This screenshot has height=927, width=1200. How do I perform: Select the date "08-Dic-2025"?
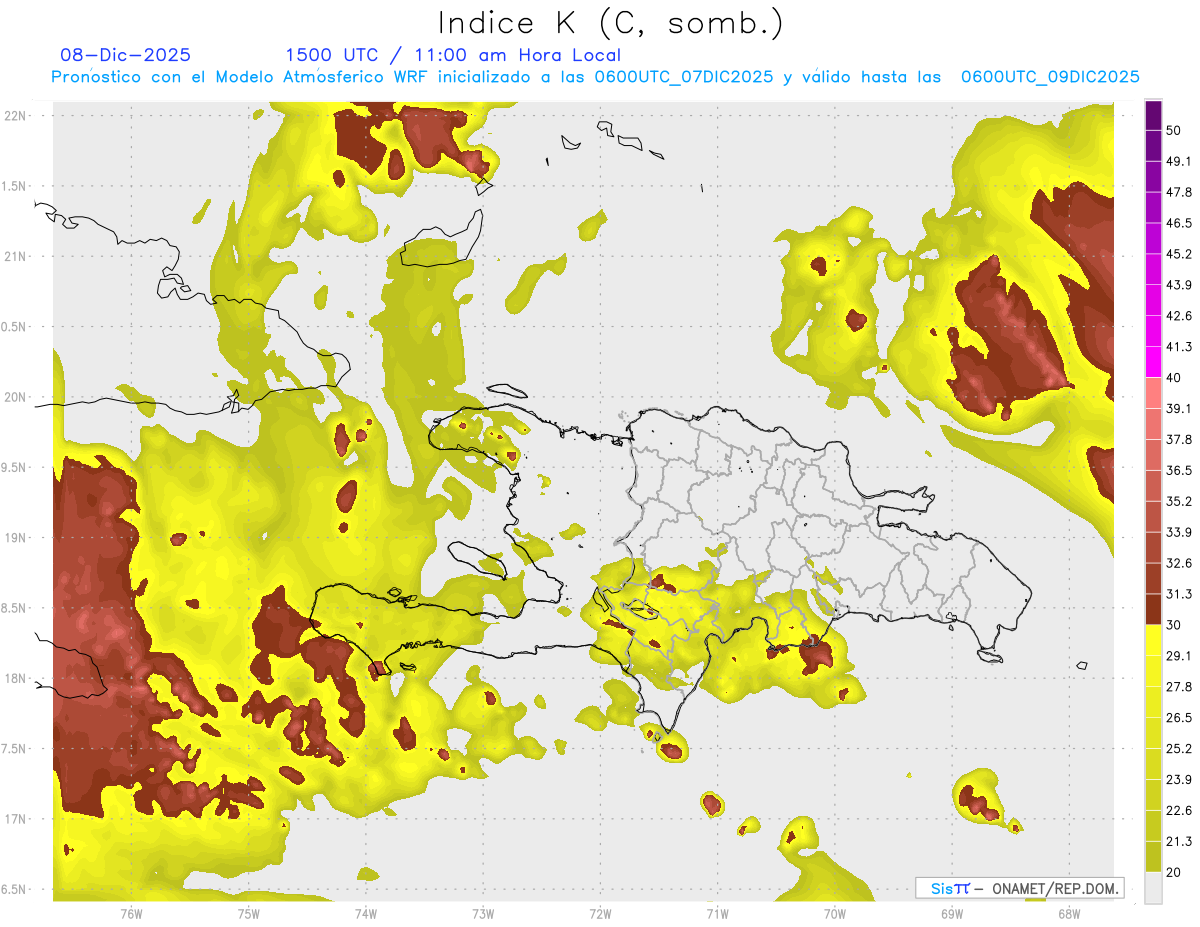[126, 55]
